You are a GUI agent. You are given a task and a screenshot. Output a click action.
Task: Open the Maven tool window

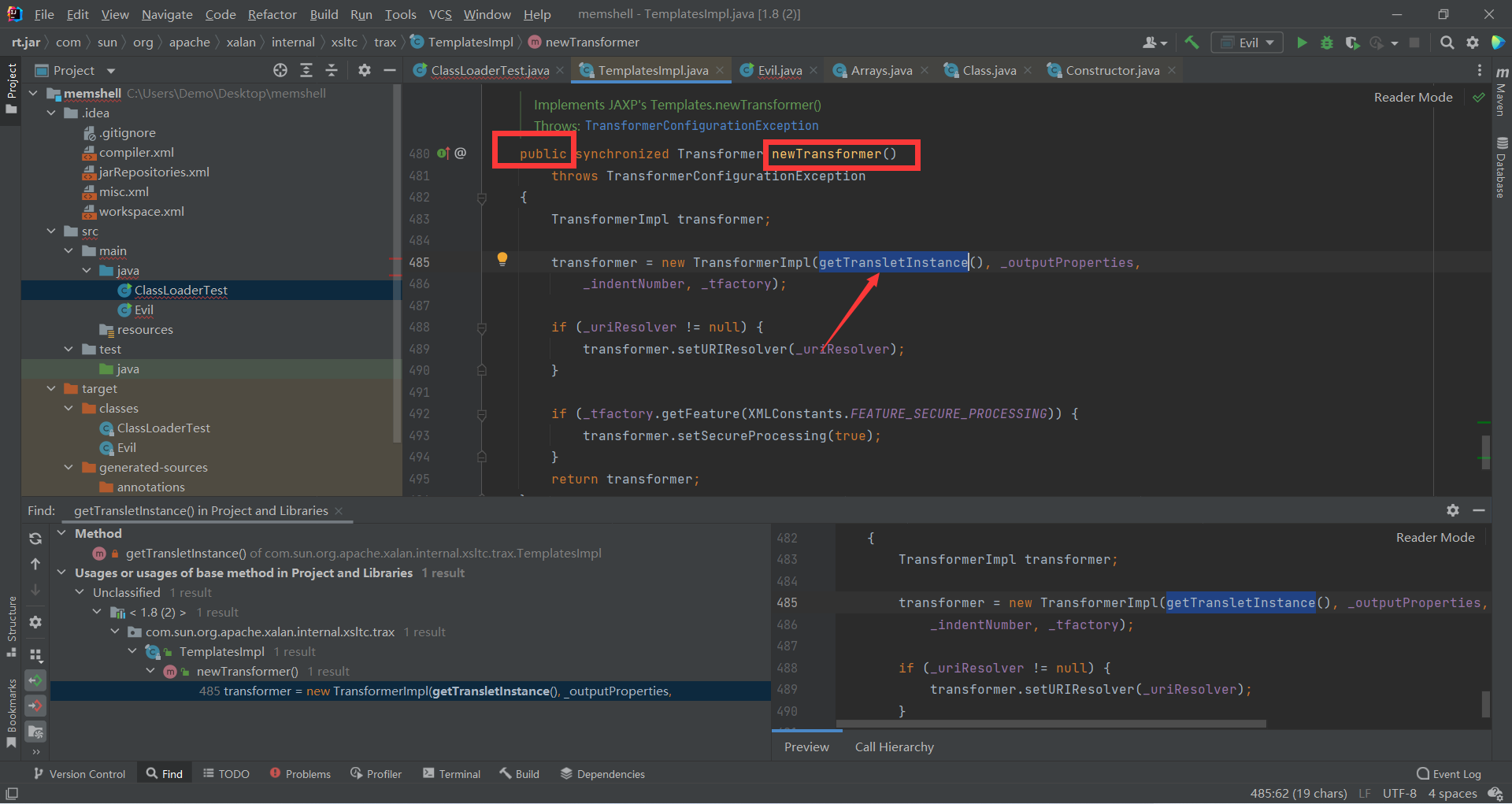[1502, 92]
